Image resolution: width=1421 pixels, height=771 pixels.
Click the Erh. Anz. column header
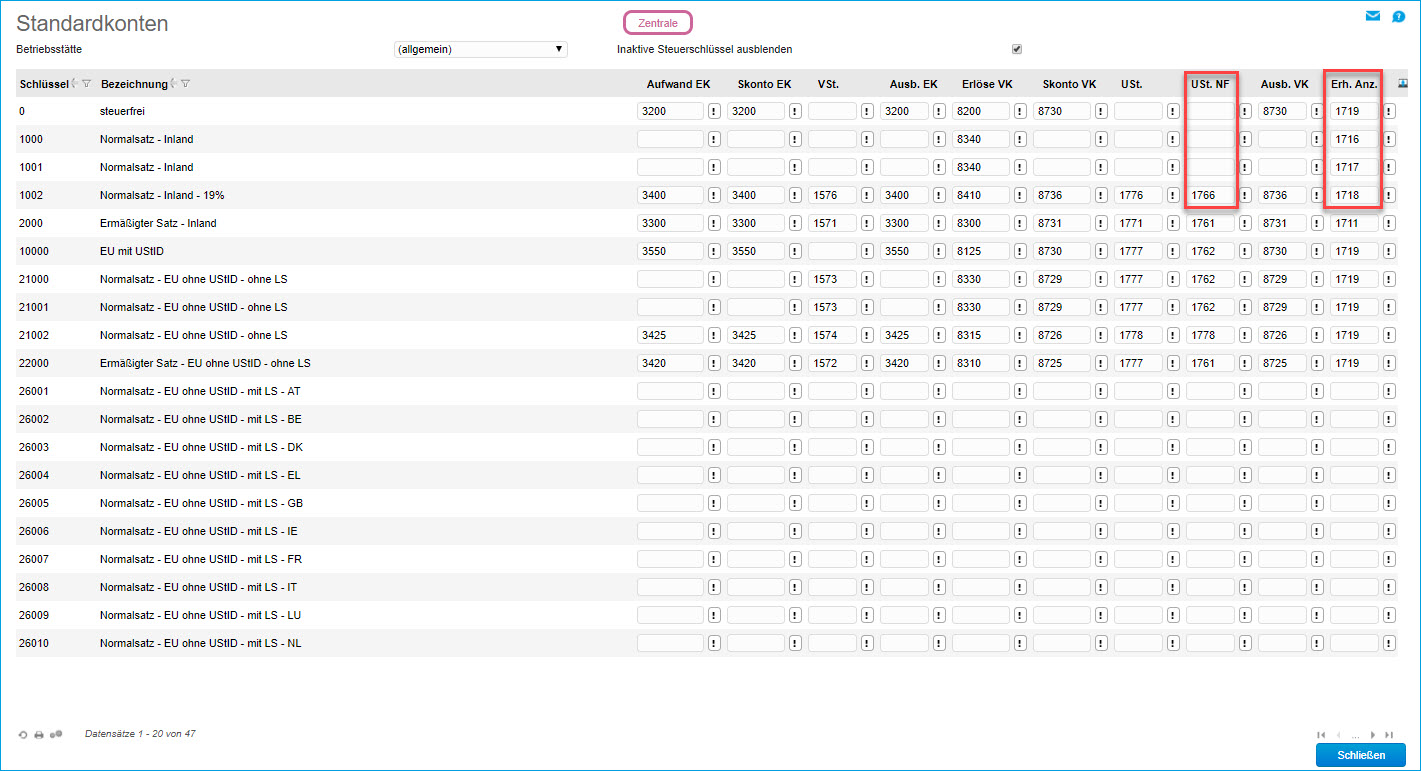point(1354,84)
